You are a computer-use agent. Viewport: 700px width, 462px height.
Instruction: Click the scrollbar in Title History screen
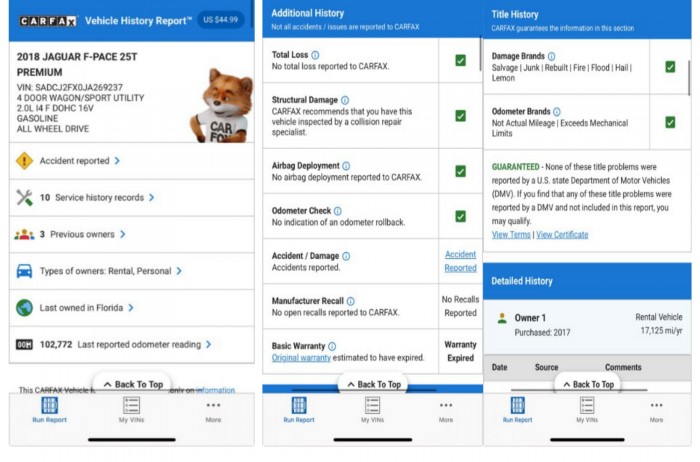click(689, 78)
